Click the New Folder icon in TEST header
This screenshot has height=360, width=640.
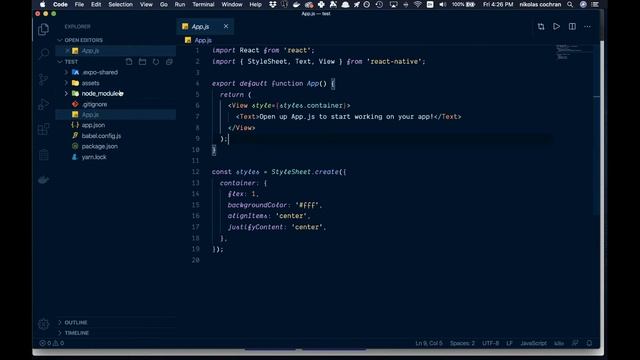tap(142, 62)
